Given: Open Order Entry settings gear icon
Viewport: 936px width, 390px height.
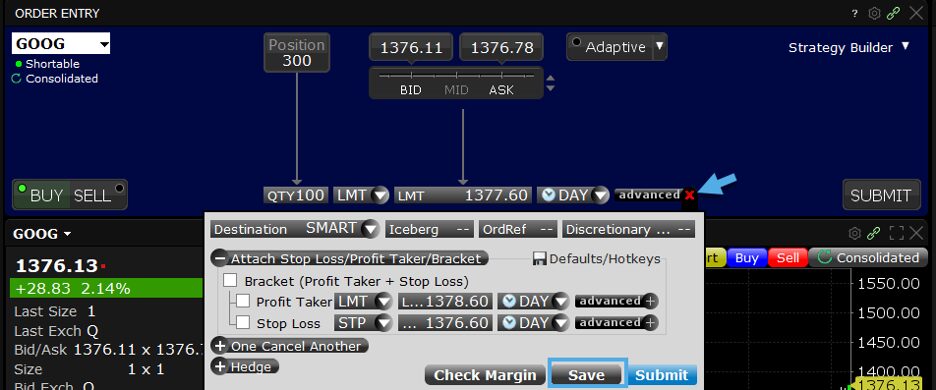Looking at the screenshot, I should tap(874, 13).
